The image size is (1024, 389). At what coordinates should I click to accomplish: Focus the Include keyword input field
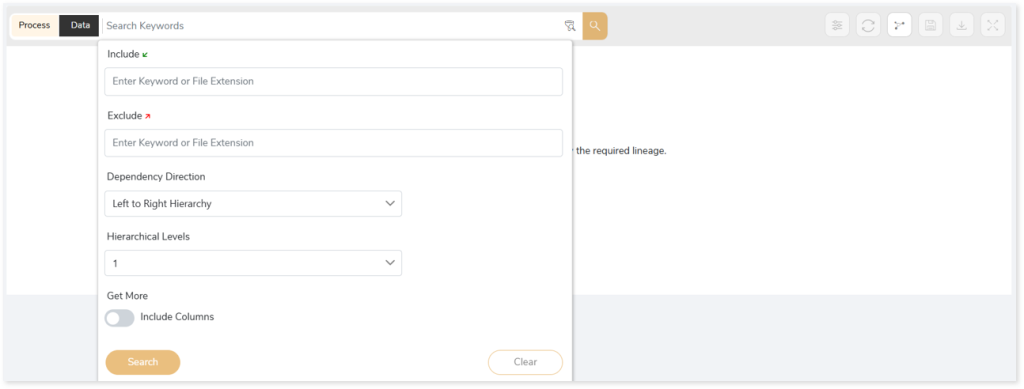333,82
